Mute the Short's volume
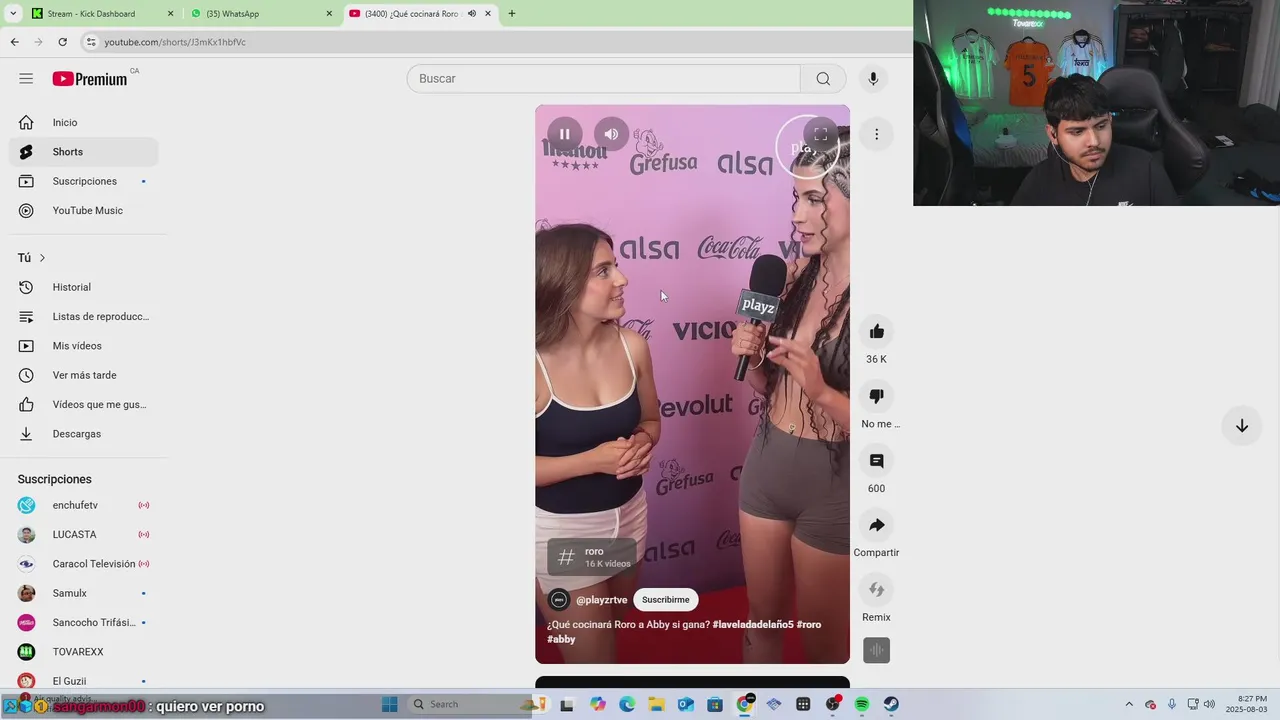Screen dimensions: 1280x720 tap(611, 134)
